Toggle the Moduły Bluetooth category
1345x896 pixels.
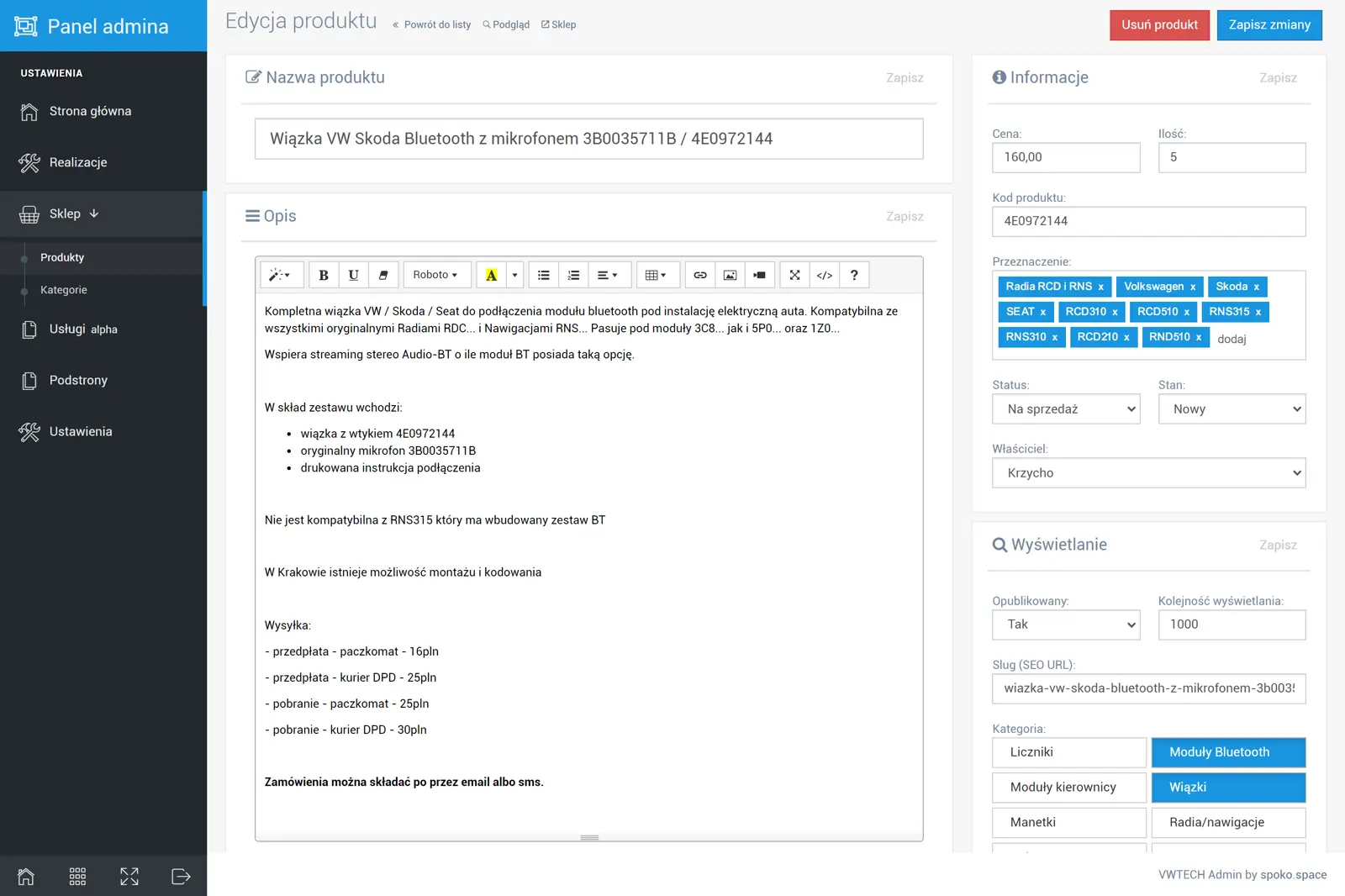click(1228, 752)
